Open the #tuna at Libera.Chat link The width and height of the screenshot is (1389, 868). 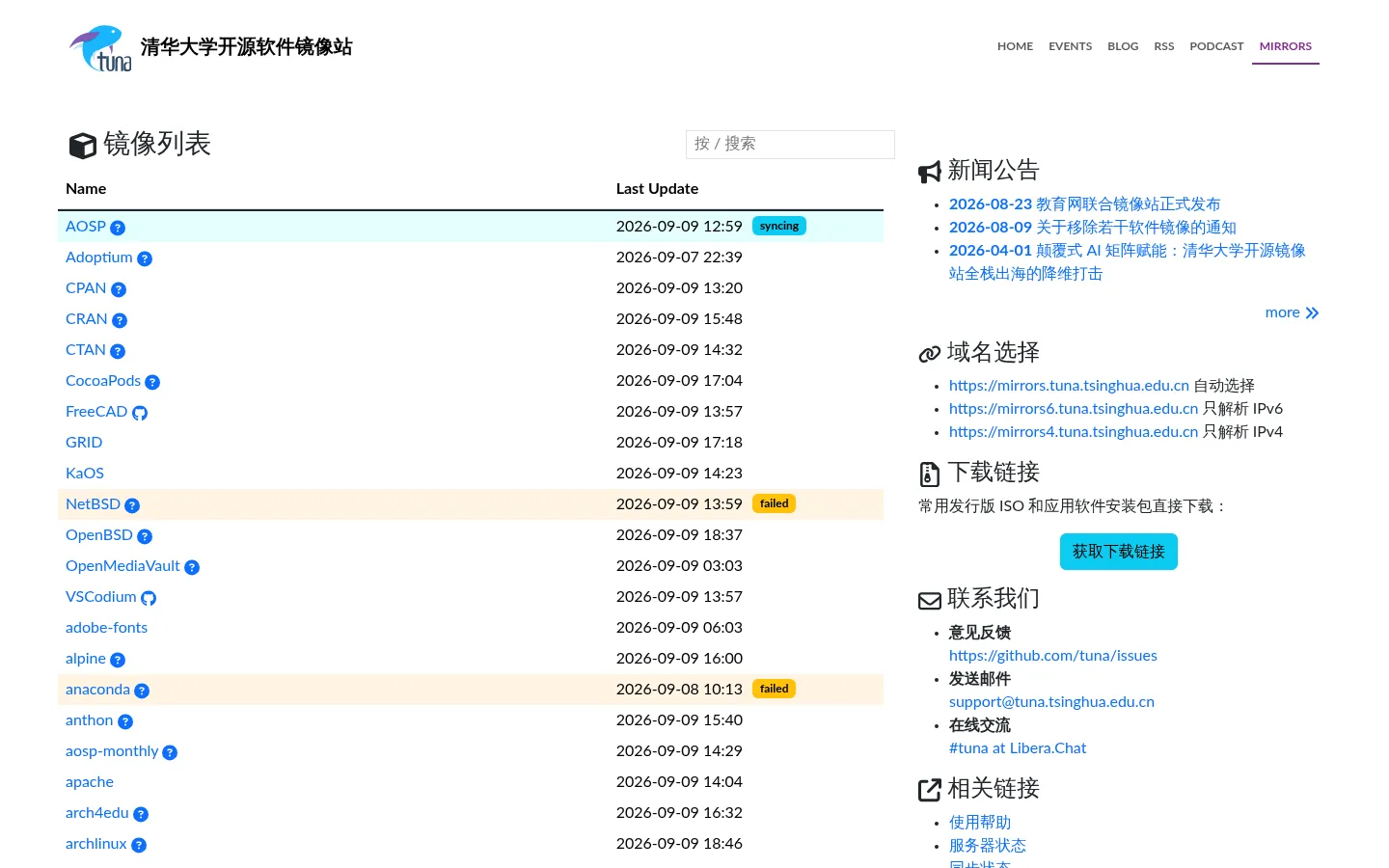(1018, 748)
